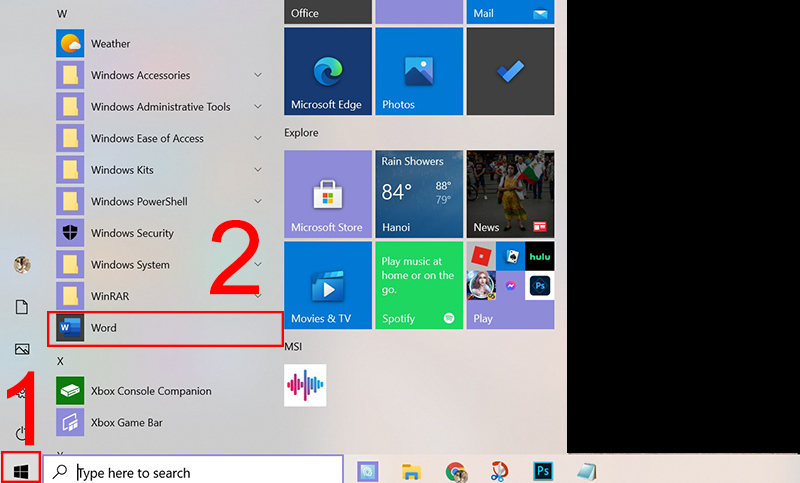Open the user account avatar
800x483 pixels.
pyautogui.click(x=22, y=265)
